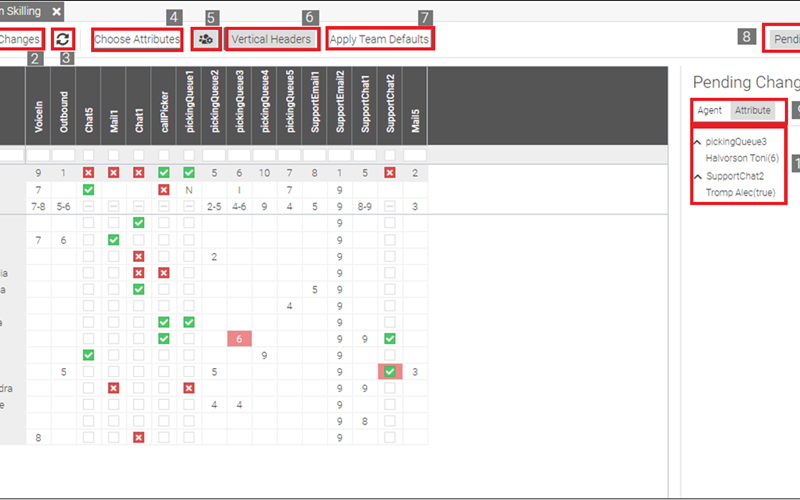This screenshot has height=500, width=800.
Task: Select the 8 cell under SupportChat1
Action: [365, 421]
